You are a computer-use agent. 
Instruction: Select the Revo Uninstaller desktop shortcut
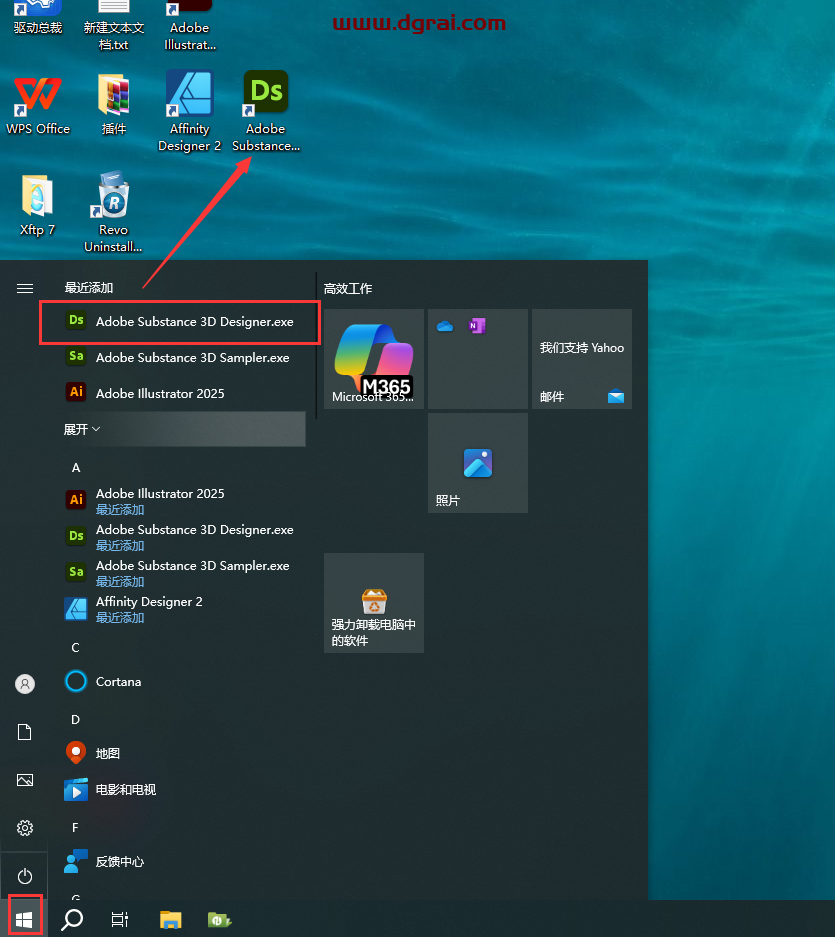(x=114, y=212)
